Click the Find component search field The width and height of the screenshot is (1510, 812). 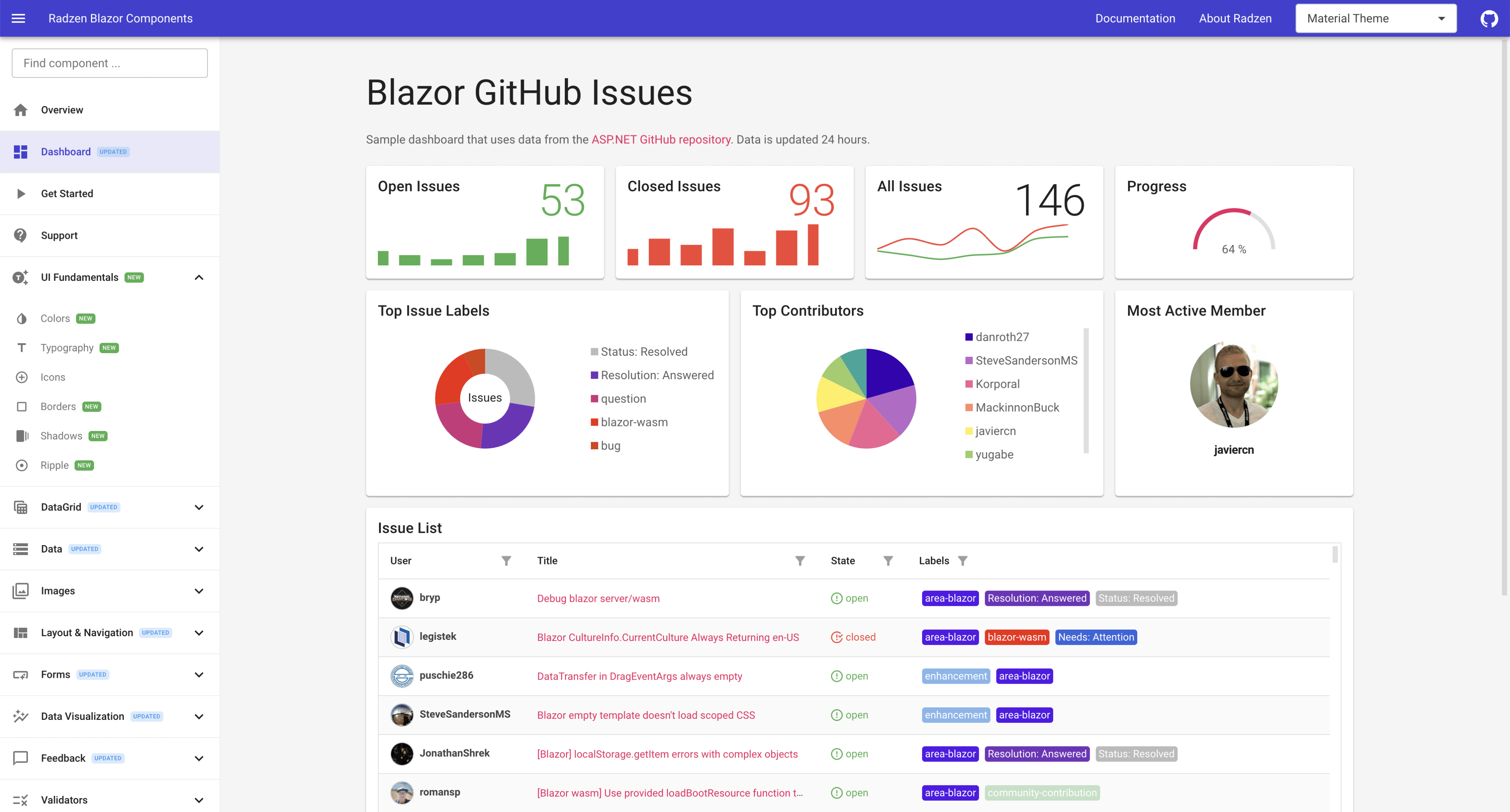pos(109,63)
